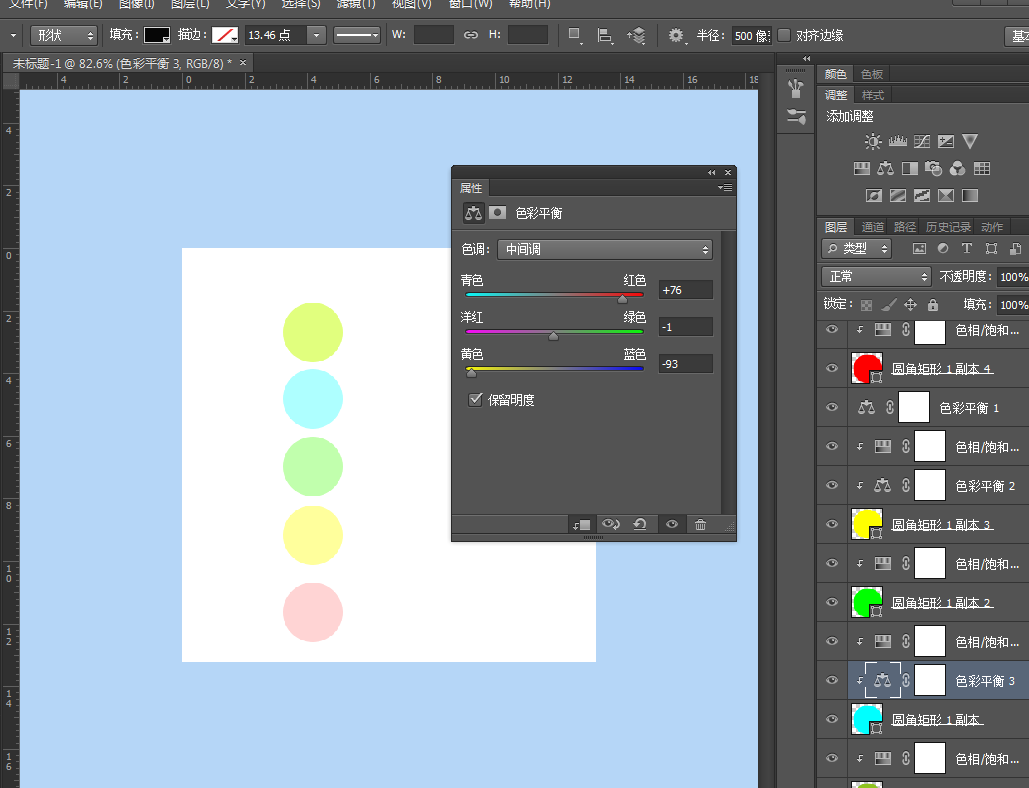The image size is (1029, 788).
Task: Uncheck the 保留明度 checkbox
Action: coord(475,400)
